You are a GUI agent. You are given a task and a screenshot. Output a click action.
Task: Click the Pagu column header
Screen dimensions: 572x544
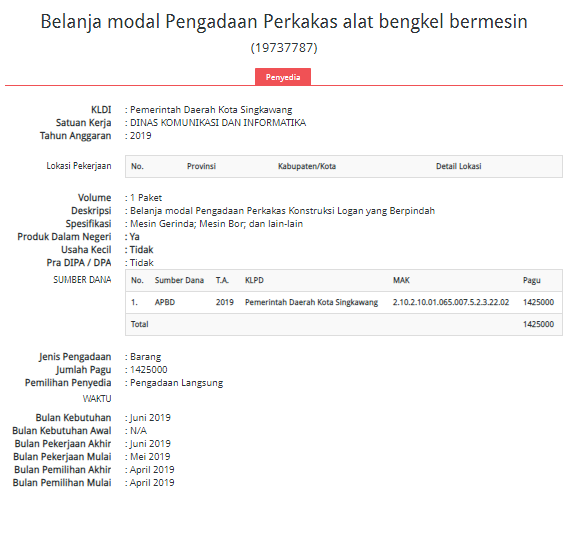532,280
